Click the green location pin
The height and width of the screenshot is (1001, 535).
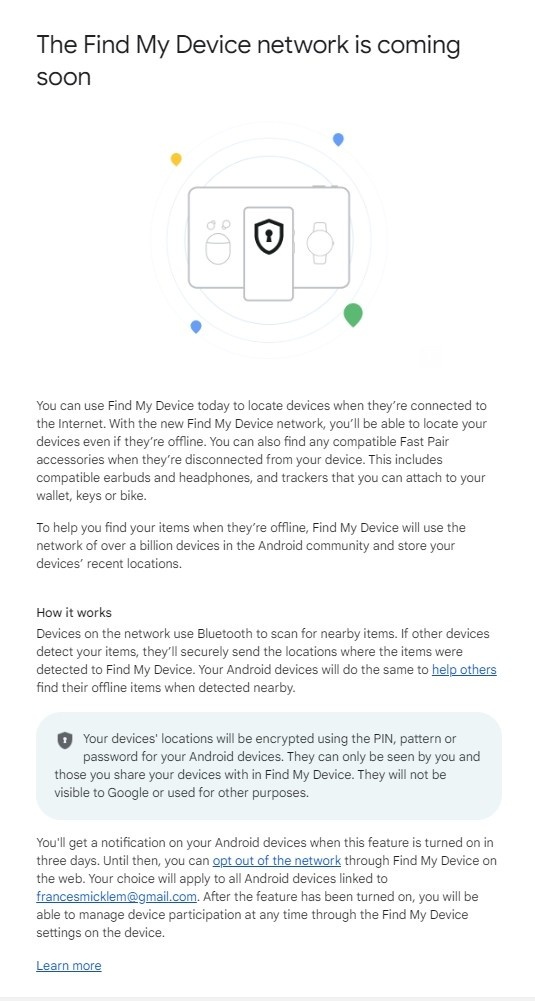353,315
